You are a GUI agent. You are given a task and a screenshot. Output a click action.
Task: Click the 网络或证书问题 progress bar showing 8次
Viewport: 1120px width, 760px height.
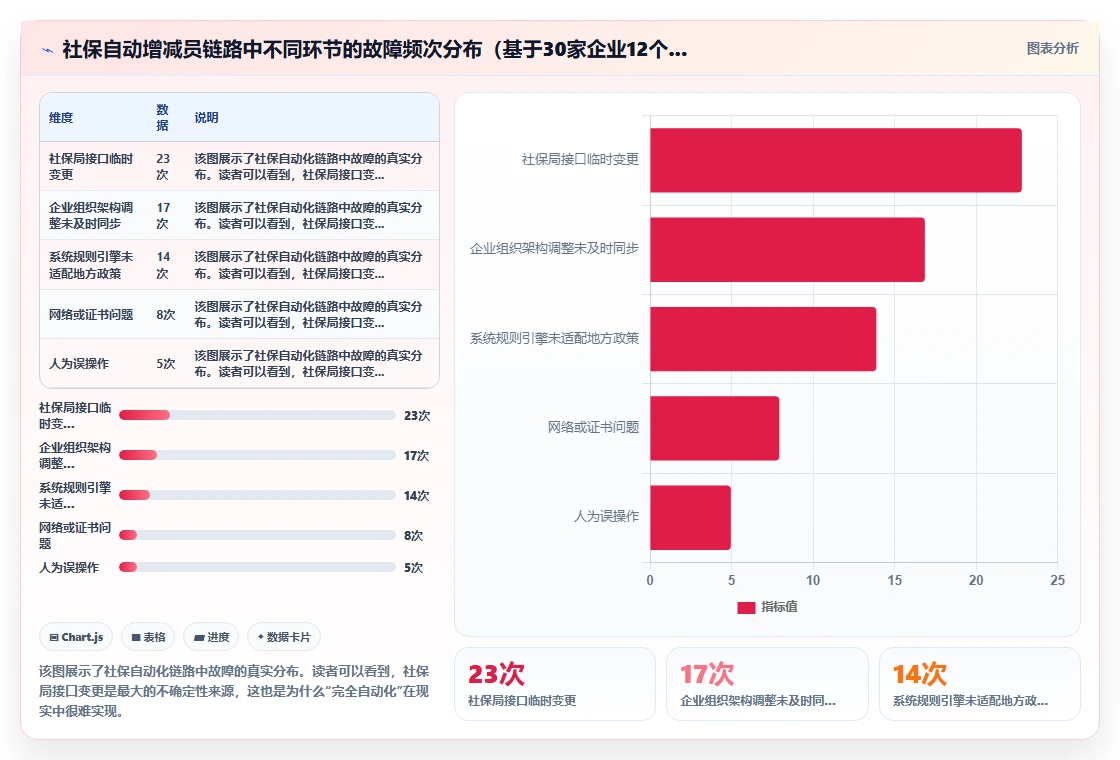pyautogui.click(x=257, y=535)
